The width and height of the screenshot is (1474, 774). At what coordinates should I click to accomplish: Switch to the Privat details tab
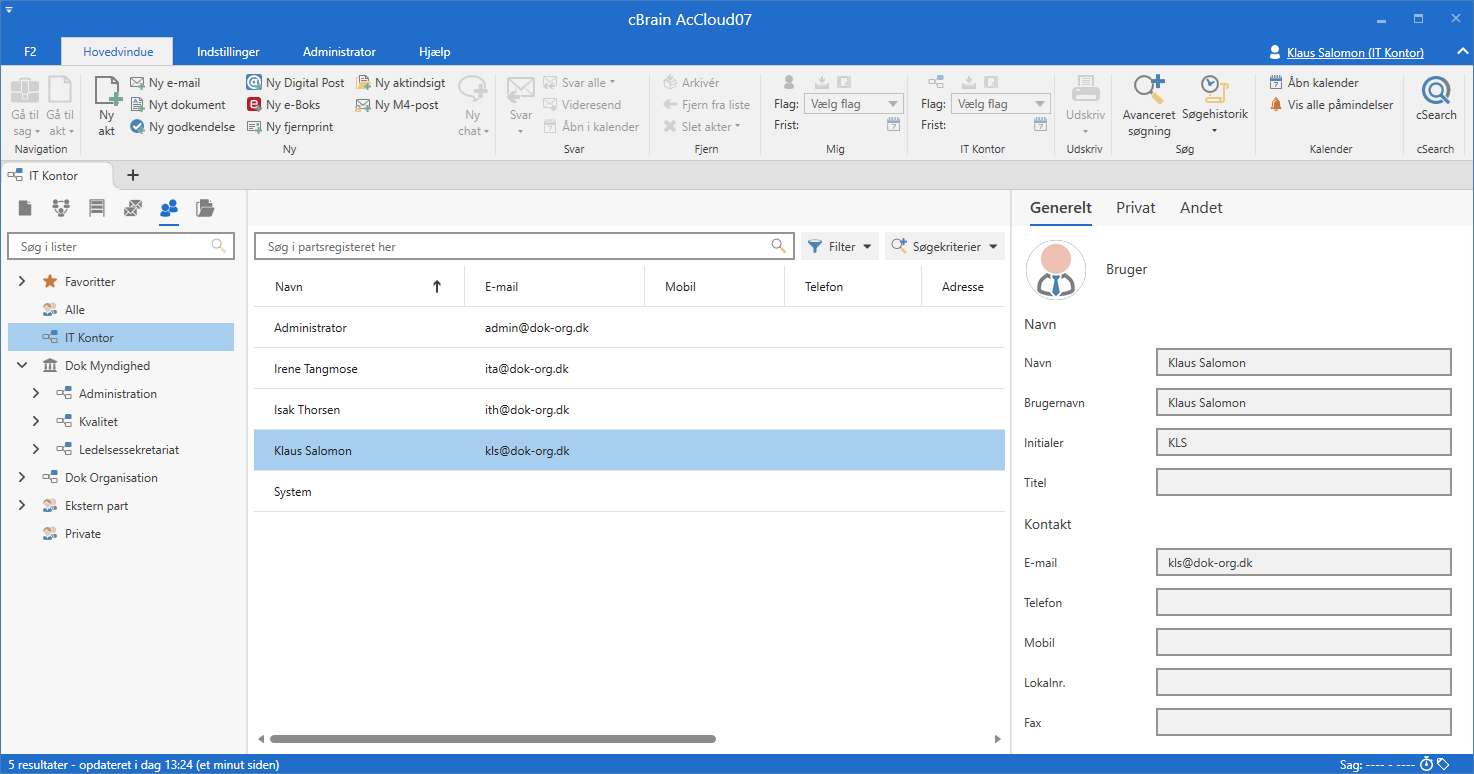click(x=1136, y=208)
